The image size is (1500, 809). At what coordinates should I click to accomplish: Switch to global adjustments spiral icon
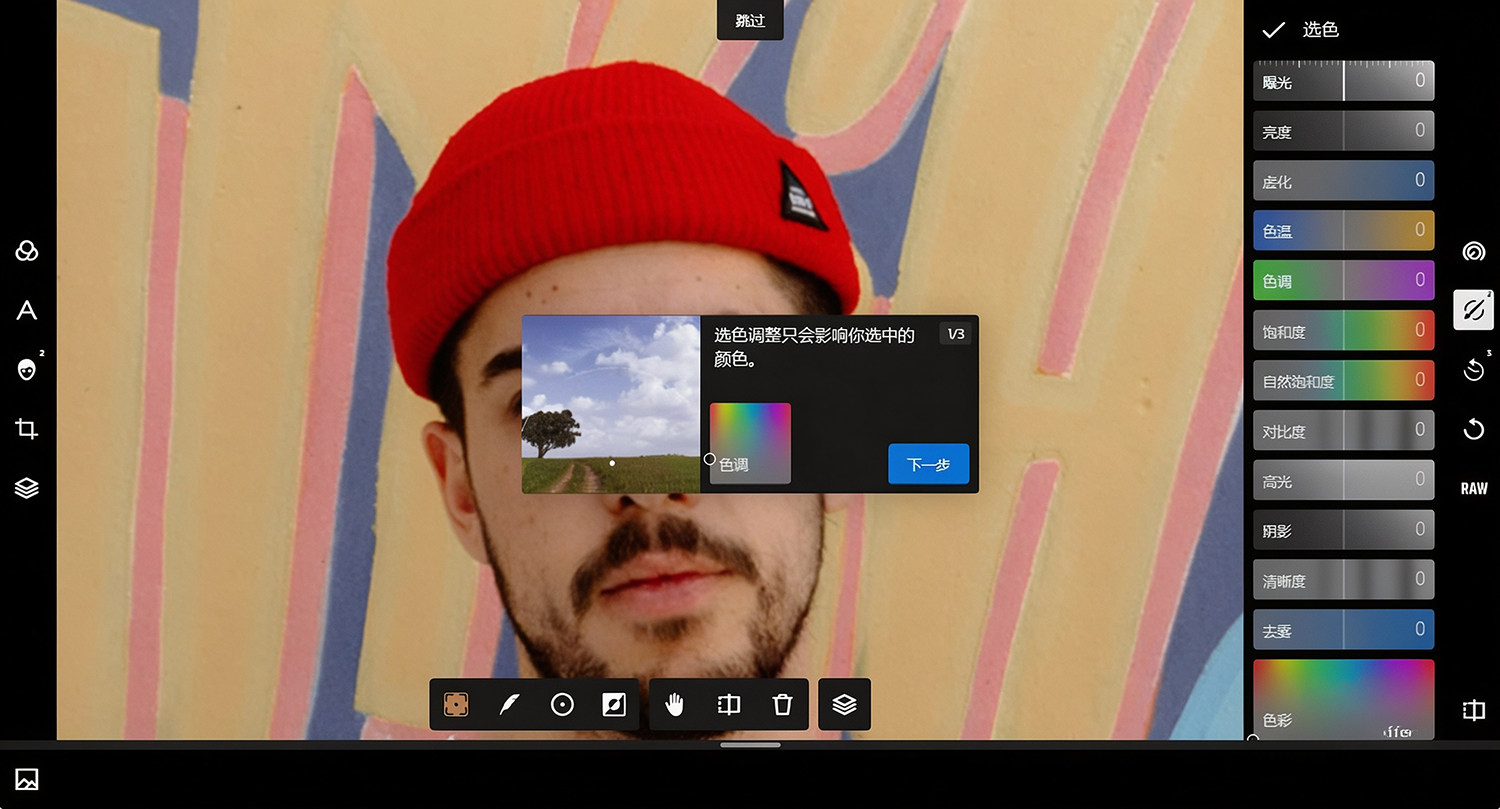(1473, 251)
